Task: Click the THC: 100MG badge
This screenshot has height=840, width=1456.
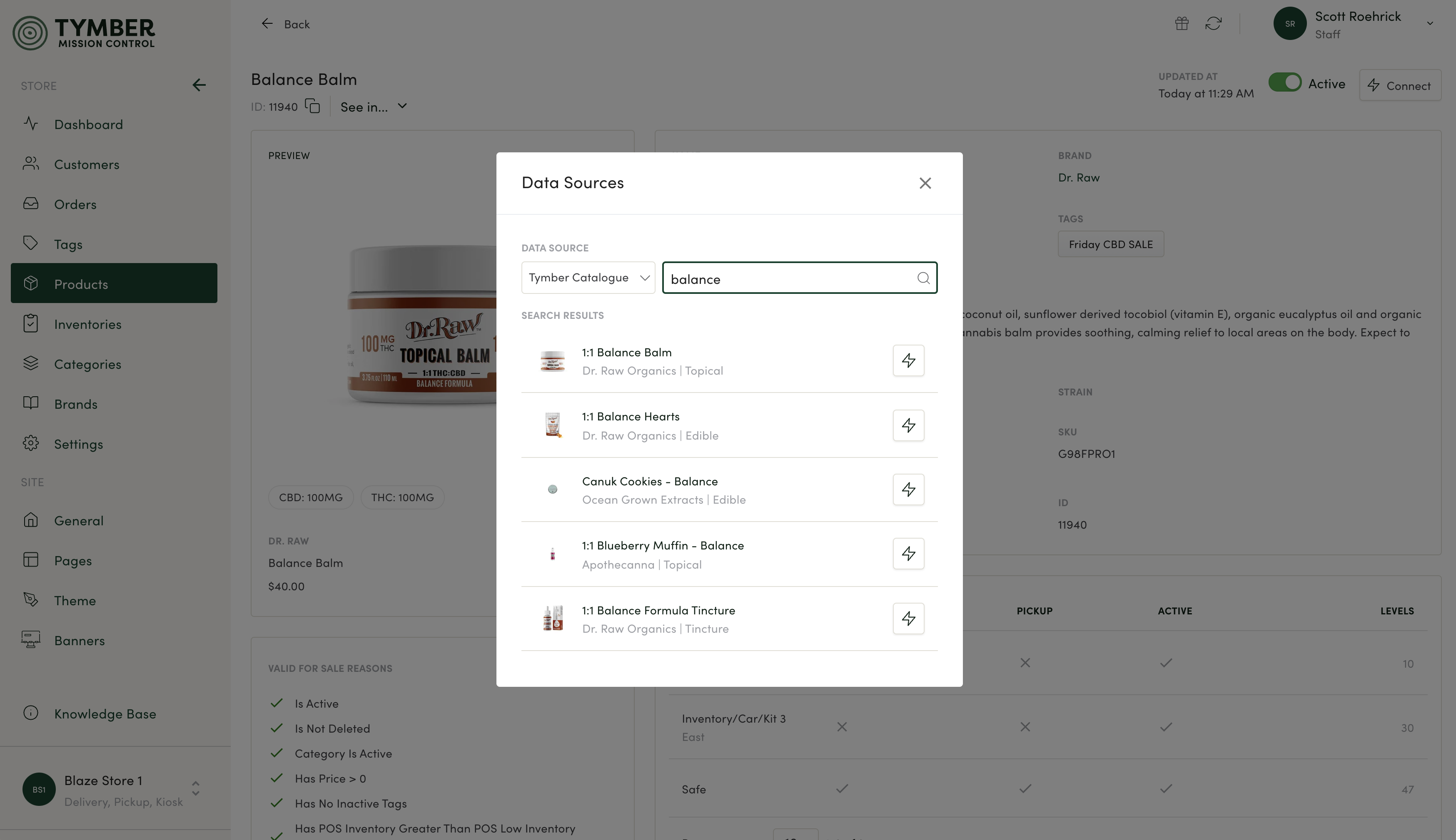Action: tap(402, 497)
